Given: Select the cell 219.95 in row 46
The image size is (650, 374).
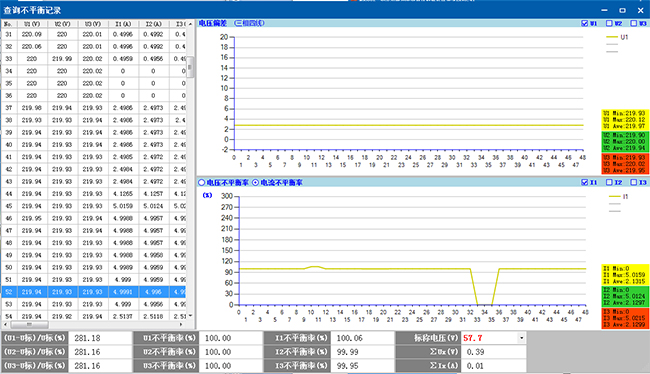Looking at the screenshot, I should (32, 218).
